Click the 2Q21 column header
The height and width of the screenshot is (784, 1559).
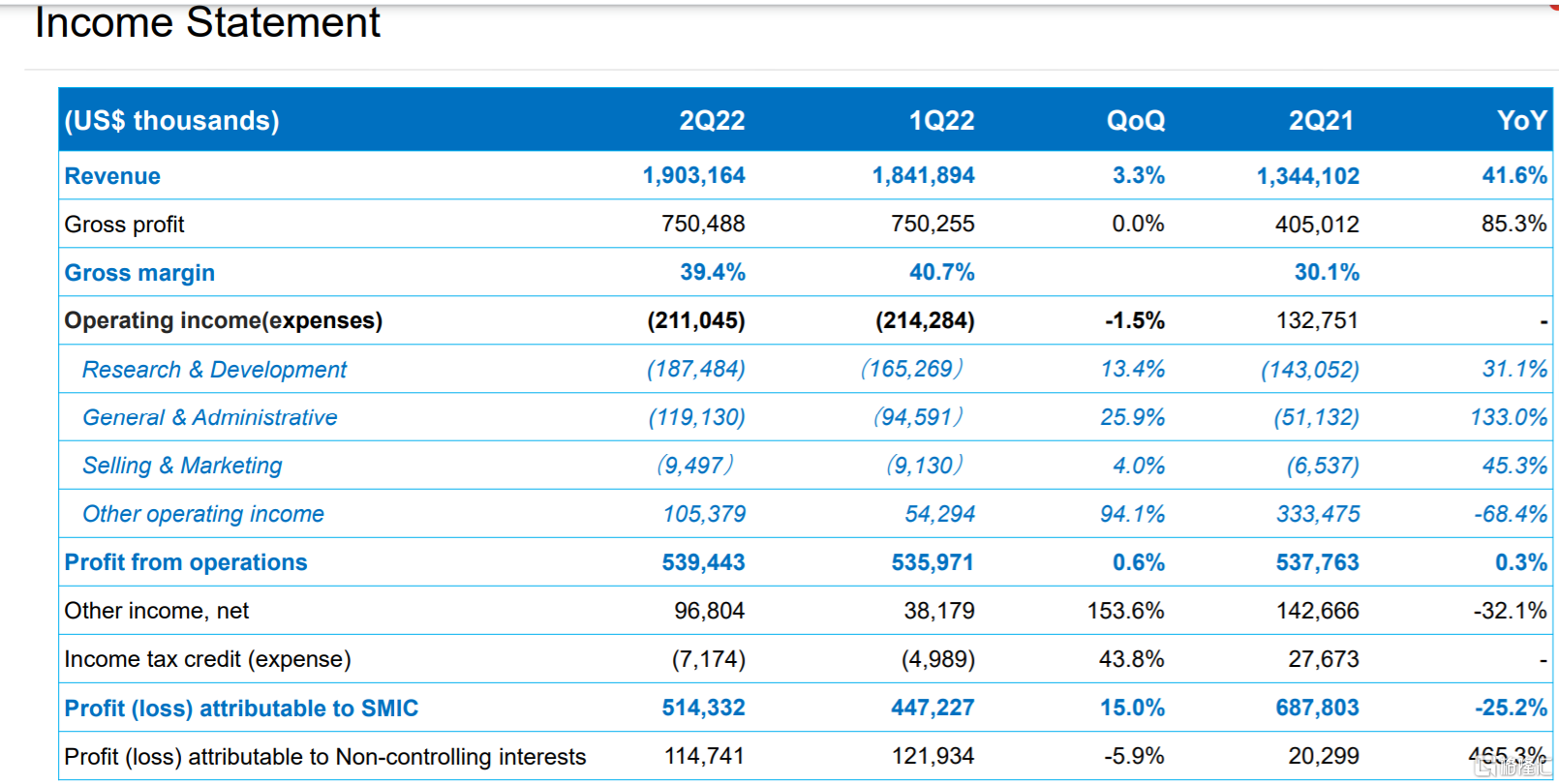(1321, 120)
